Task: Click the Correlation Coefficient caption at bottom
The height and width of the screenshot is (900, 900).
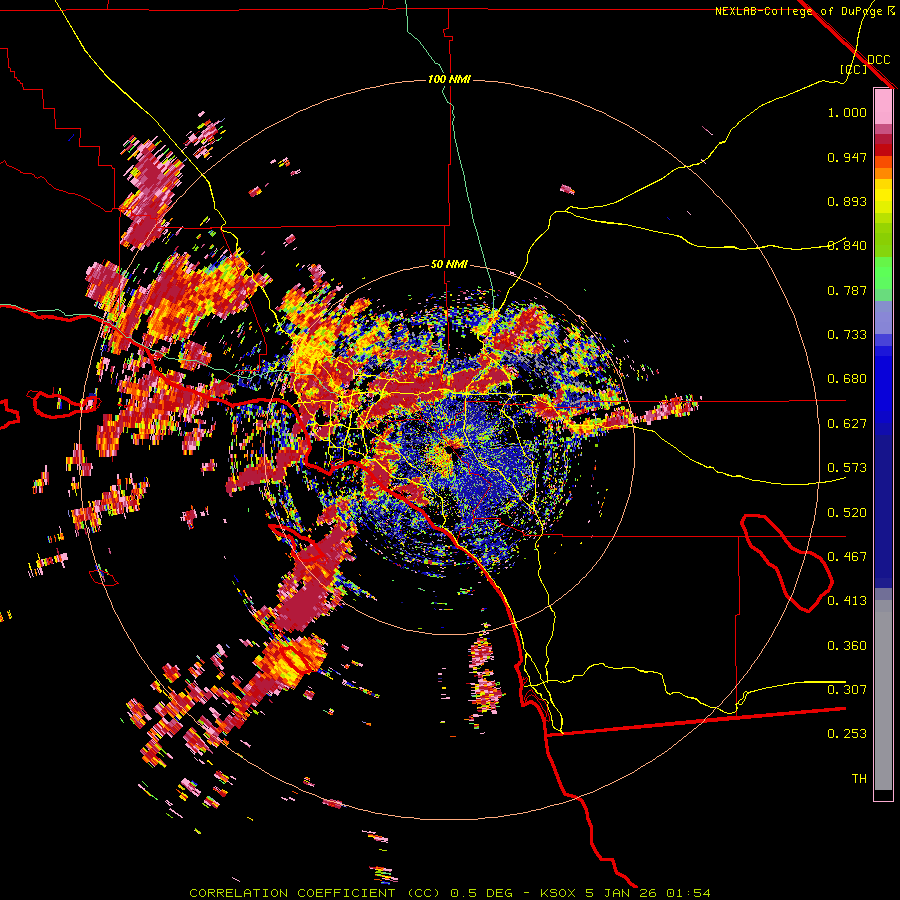Action: [449, 893]
